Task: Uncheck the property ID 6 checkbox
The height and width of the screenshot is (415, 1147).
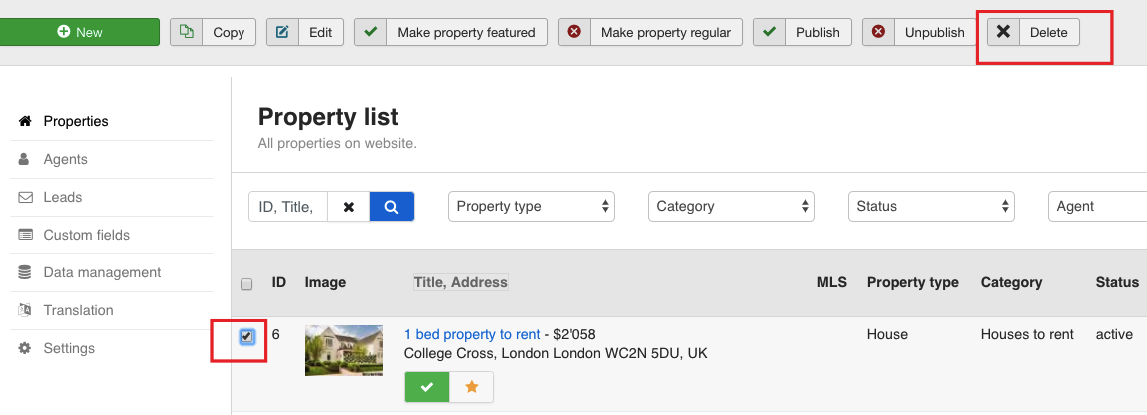Action: coord(247,336)
